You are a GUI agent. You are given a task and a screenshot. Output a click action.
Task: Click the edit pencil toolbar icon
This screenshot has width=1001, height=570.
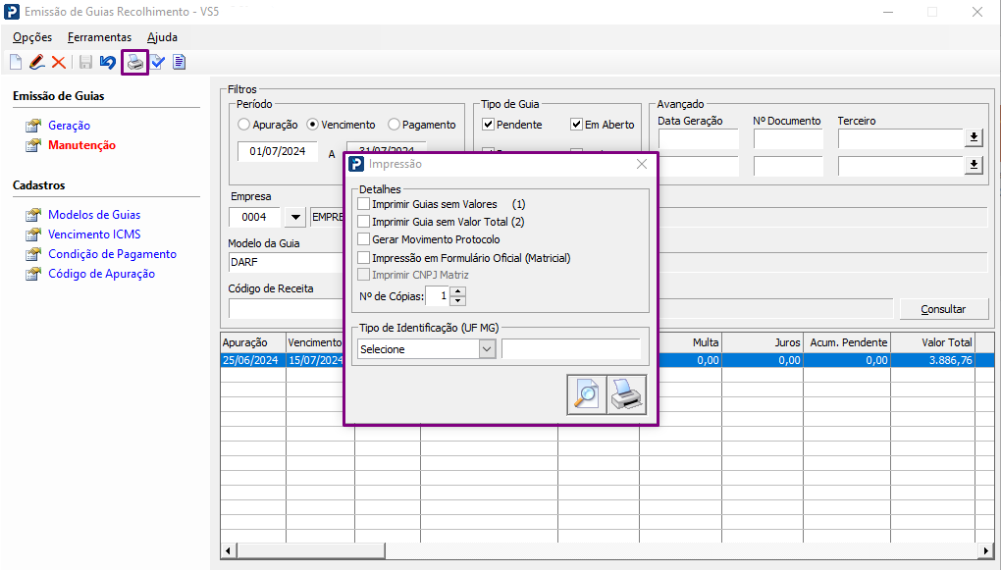point(36,63)
